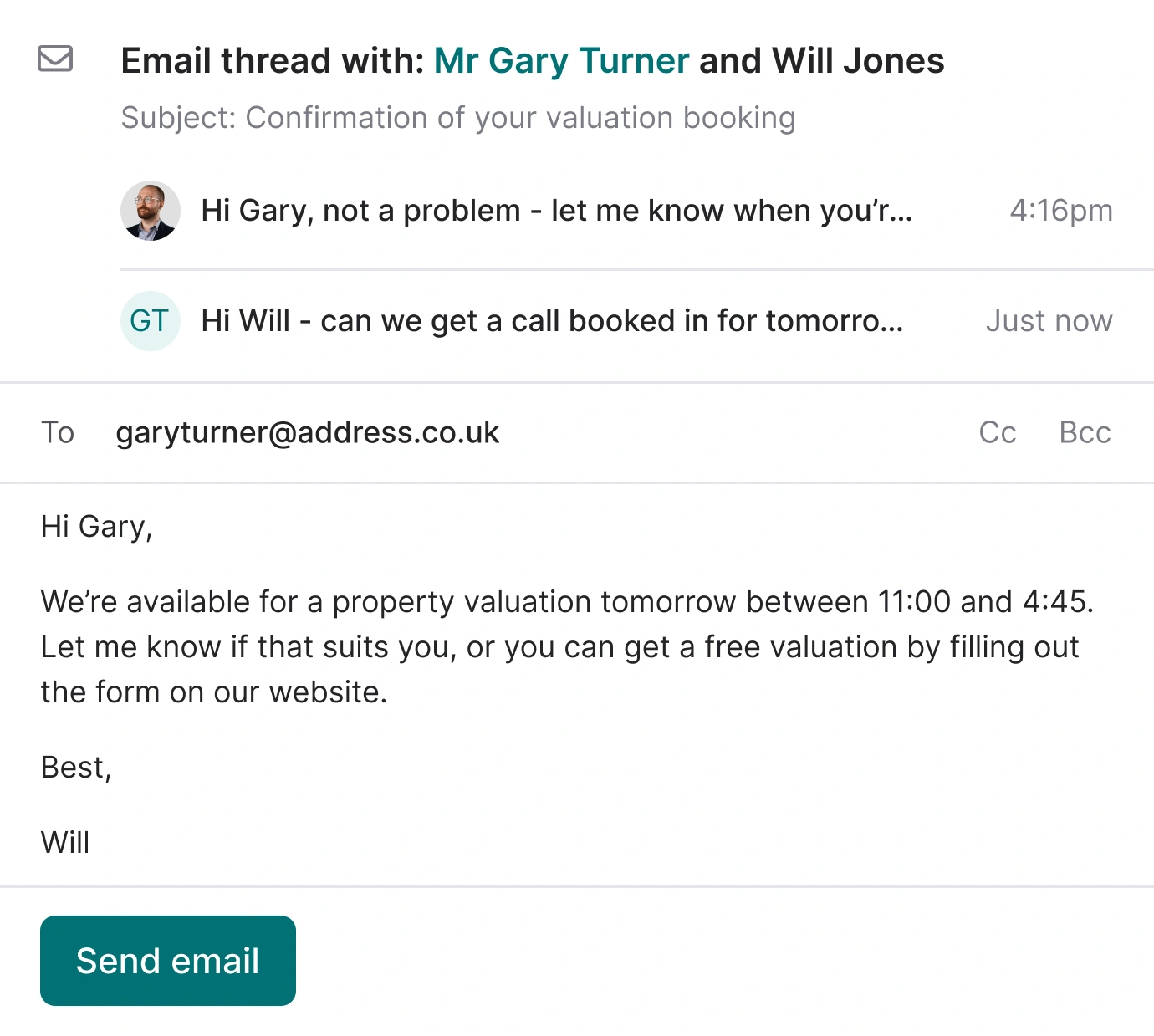Click the subject line 'Confirmation of your valuation booking'
The width and height of the screenshot is (1154, 1036).
[458, 118]
